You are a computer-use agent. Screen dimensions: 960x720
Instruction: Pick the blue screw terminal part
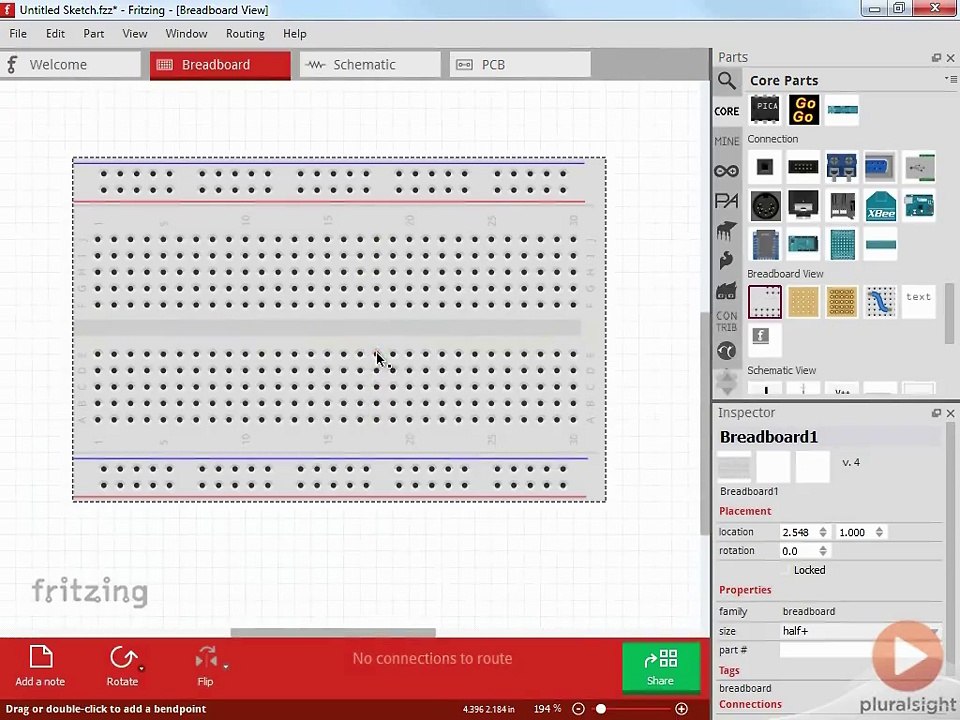842,167
